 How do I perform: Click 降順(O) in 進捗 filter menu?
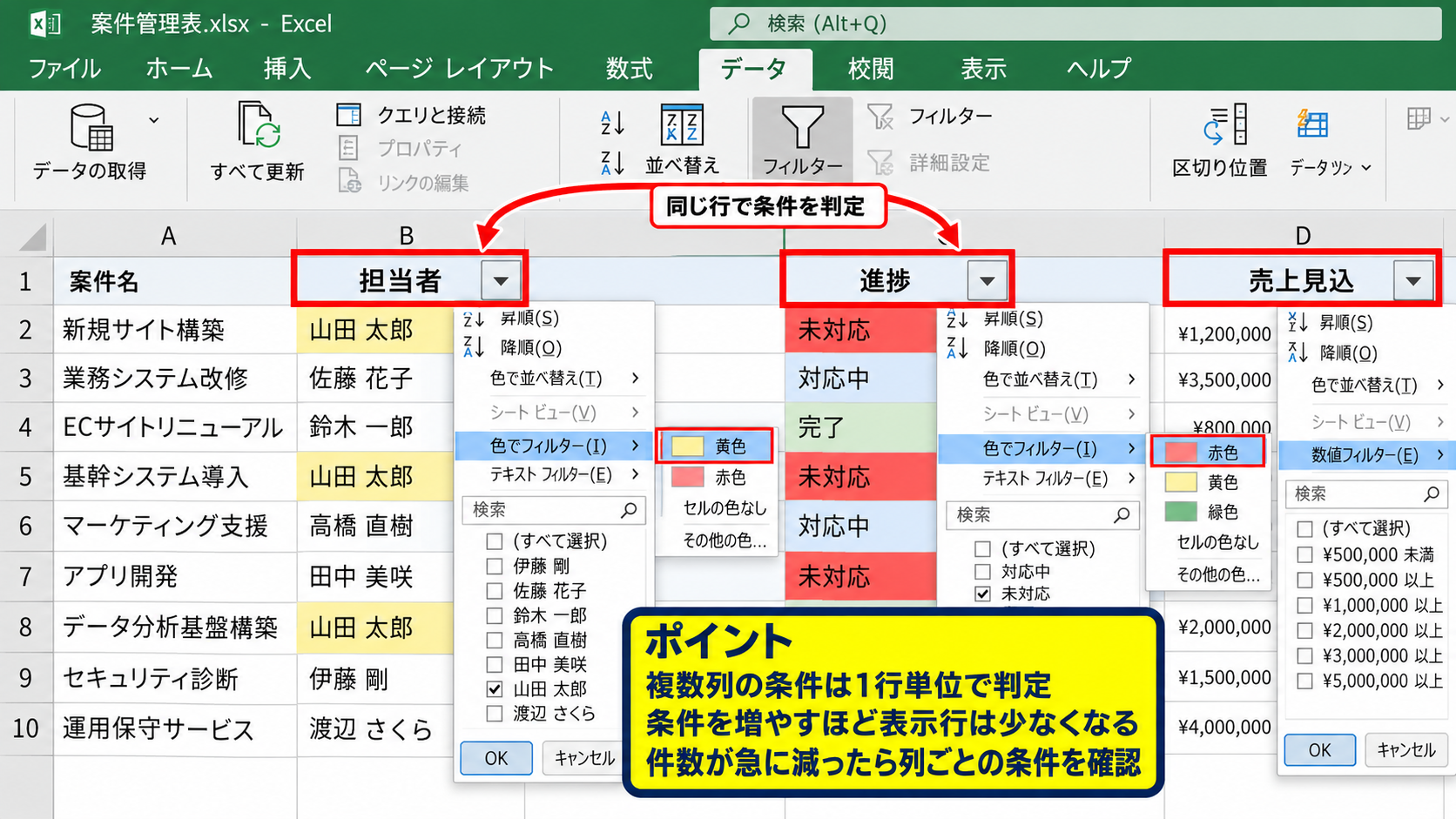(x=1014, y=349)
